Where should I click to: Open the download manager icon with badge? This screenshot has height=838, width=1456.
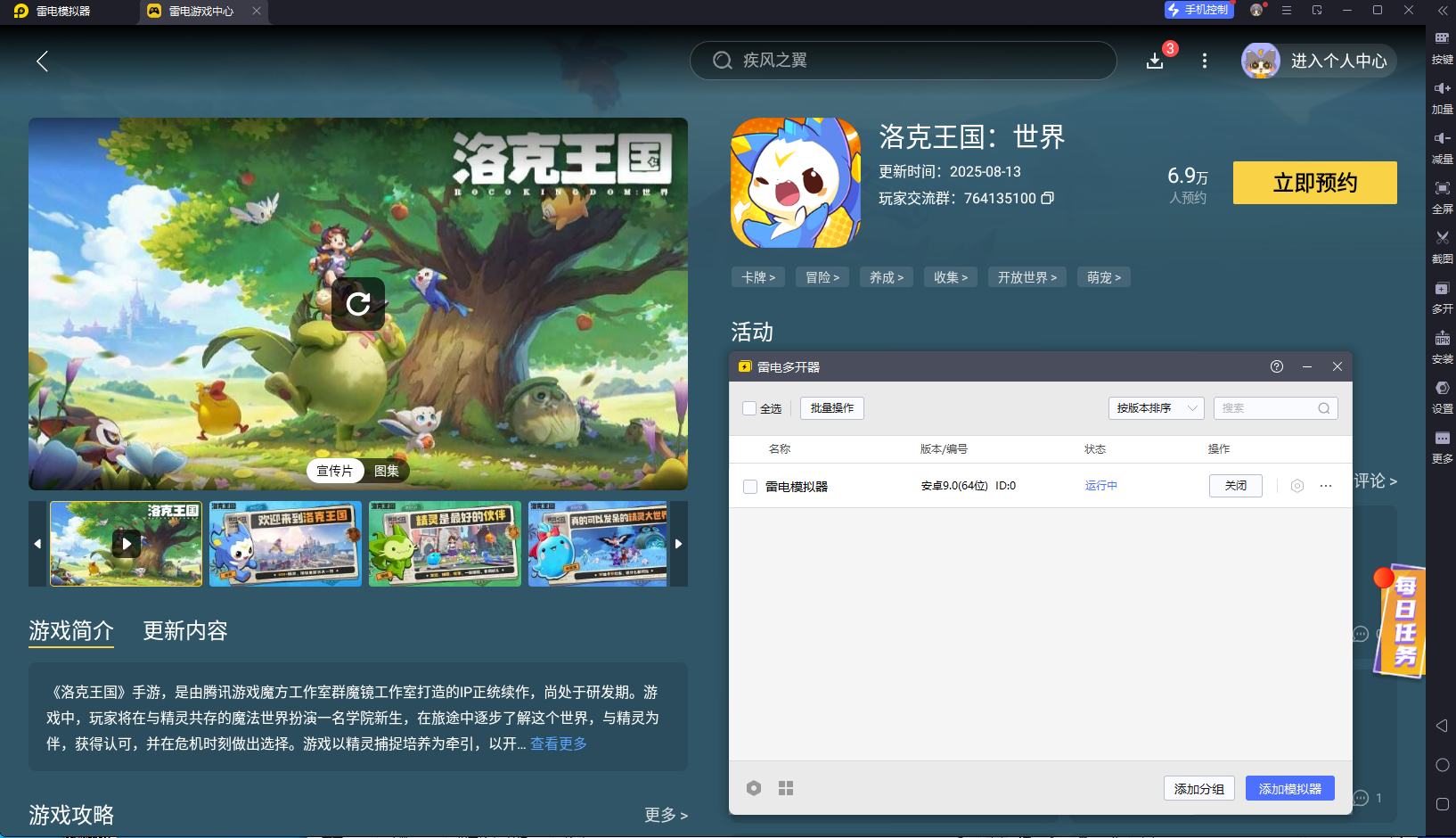coord(1155,61)
